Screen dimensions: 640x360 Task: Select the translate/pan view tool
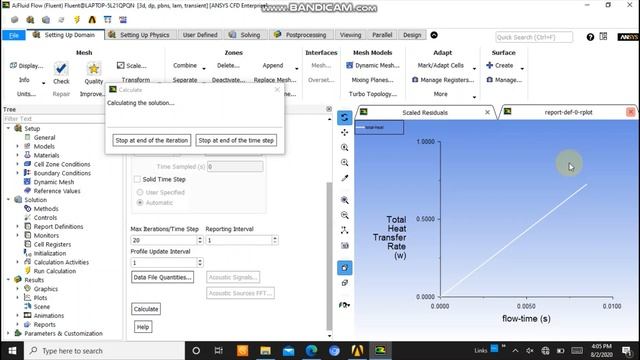pos(344,132)
